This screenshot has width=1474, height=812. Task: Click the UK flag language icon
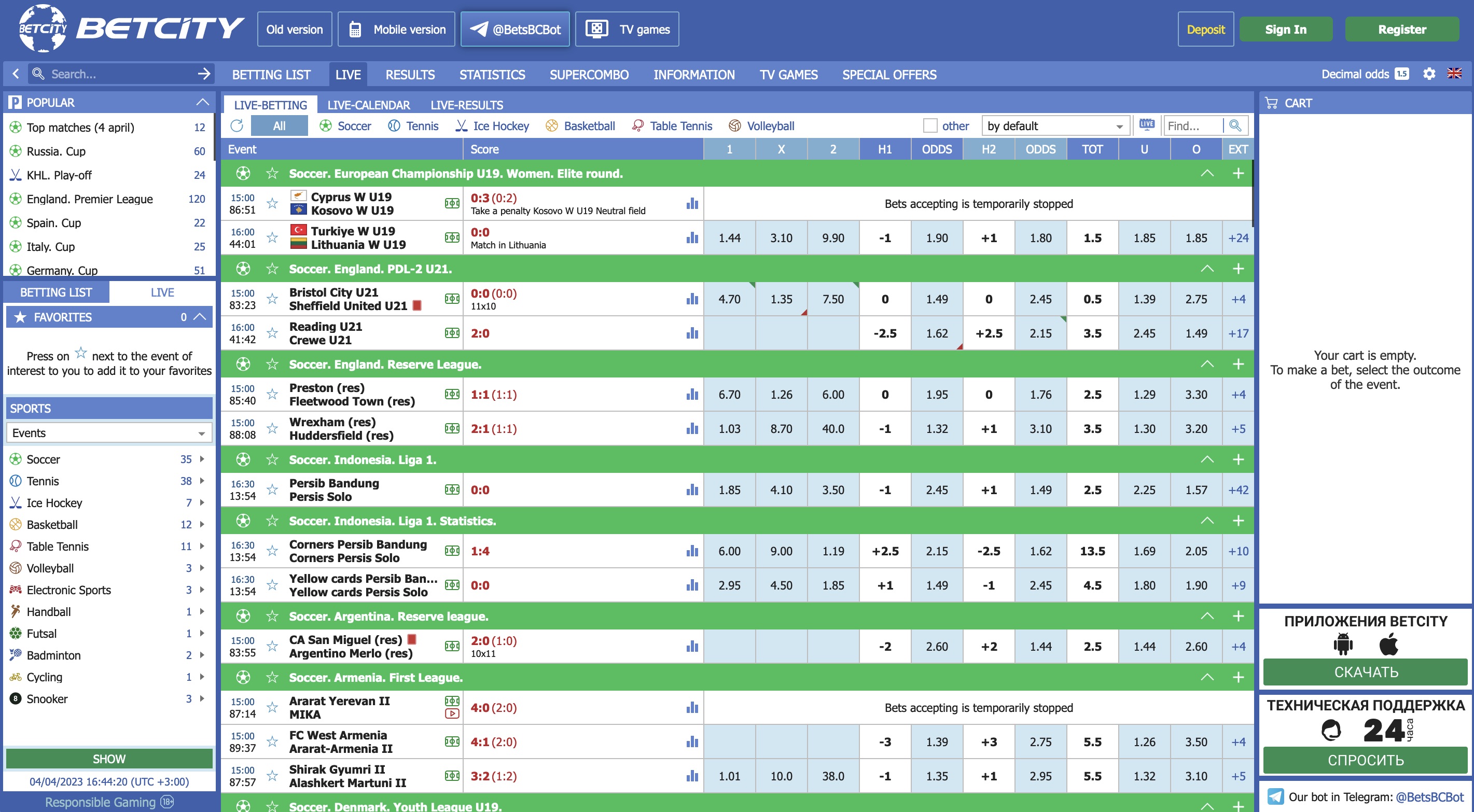click(x=1454, y=74)
